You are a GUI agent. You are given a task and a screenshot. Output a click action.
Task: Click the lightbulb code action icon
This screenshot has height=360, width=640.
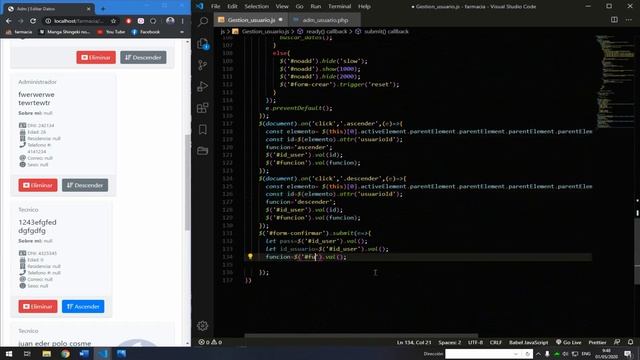tap(250, 256)
